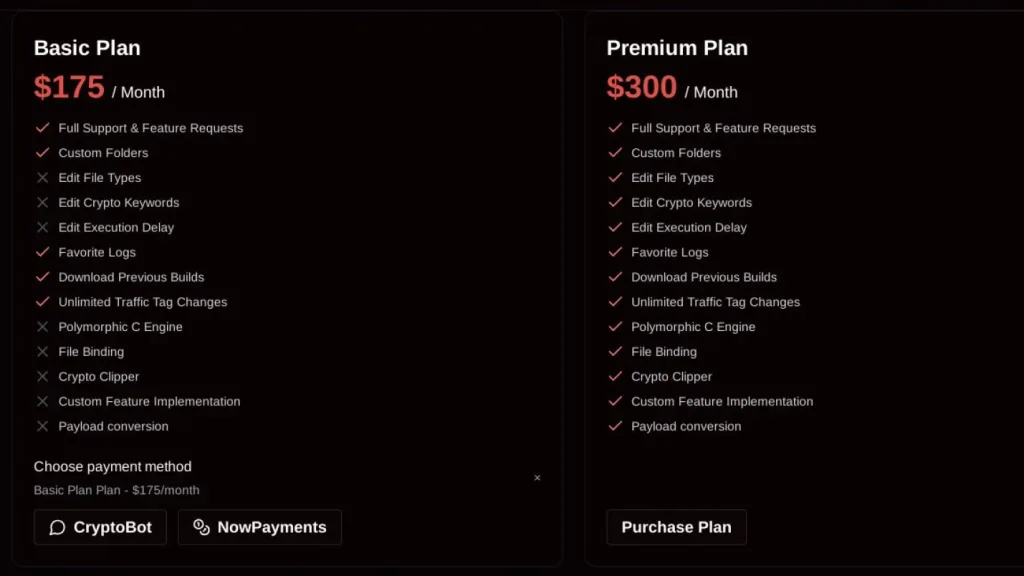Click the $175 Basic Plan price
Image resolution: width=1024 pixels, height=576 pixels.
click(x=69, y=88)
